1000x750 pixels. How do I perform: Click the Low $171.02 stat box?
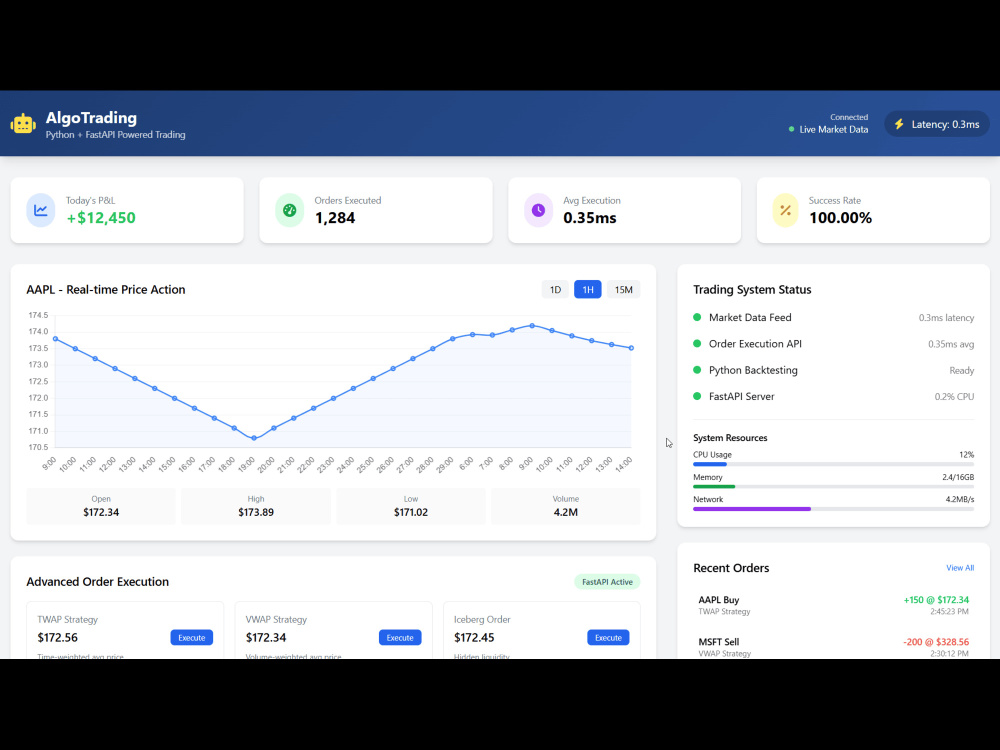pyautogui.click(x=411, y=506)
